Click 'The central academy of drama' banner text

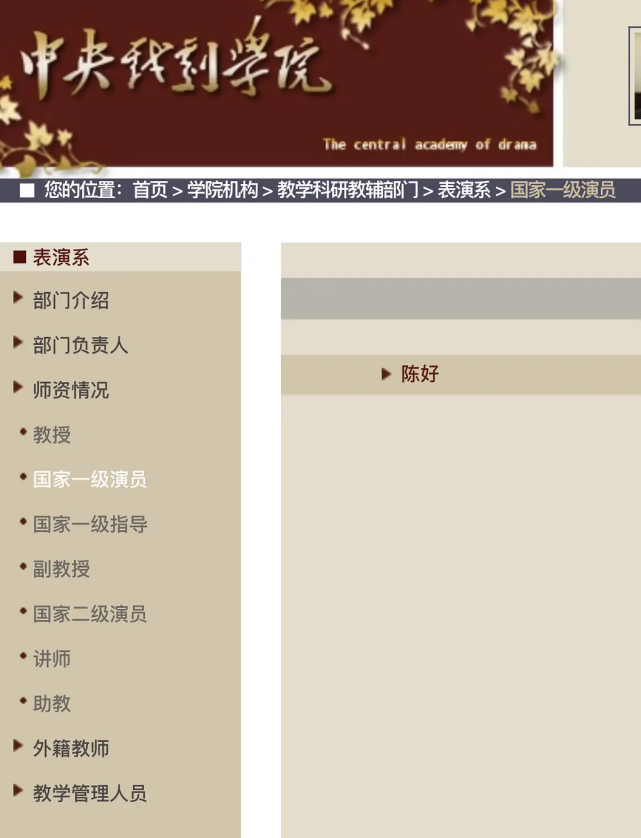coord(429,144)
